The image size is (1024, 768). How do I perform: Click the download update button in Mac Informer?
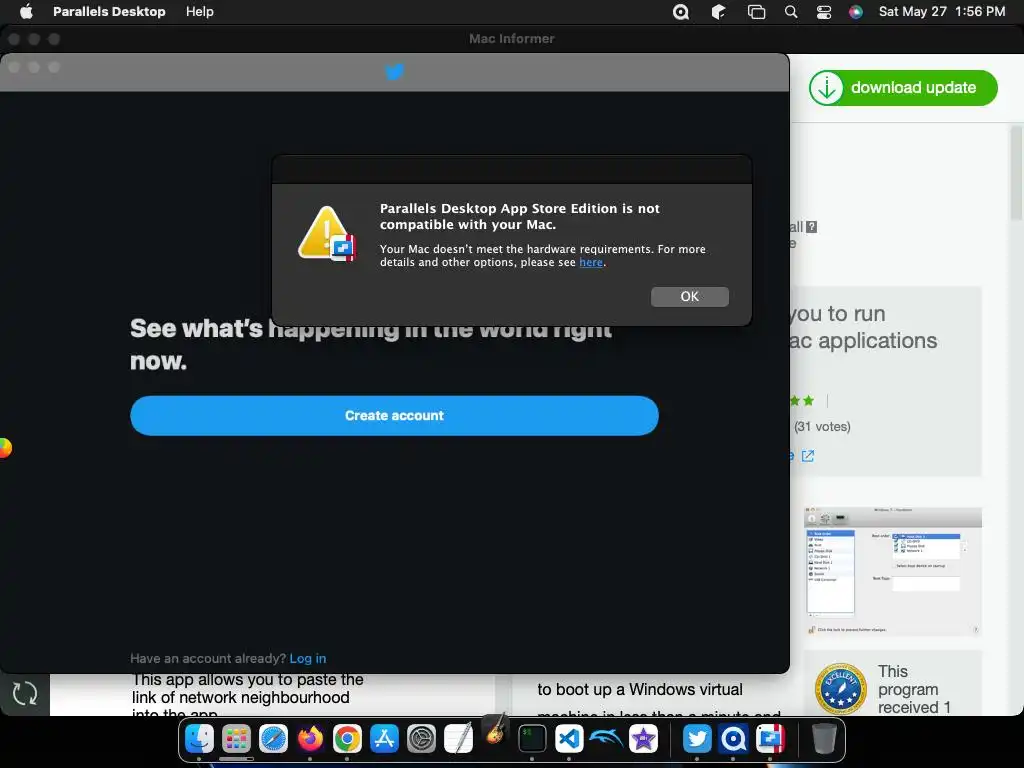pos(903,88)
